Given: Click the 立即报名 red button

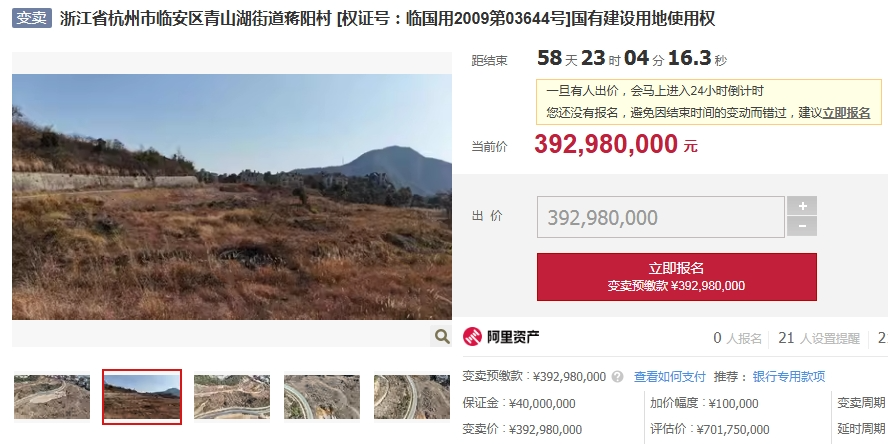Looking at the screenshot, I should point(677,277).
